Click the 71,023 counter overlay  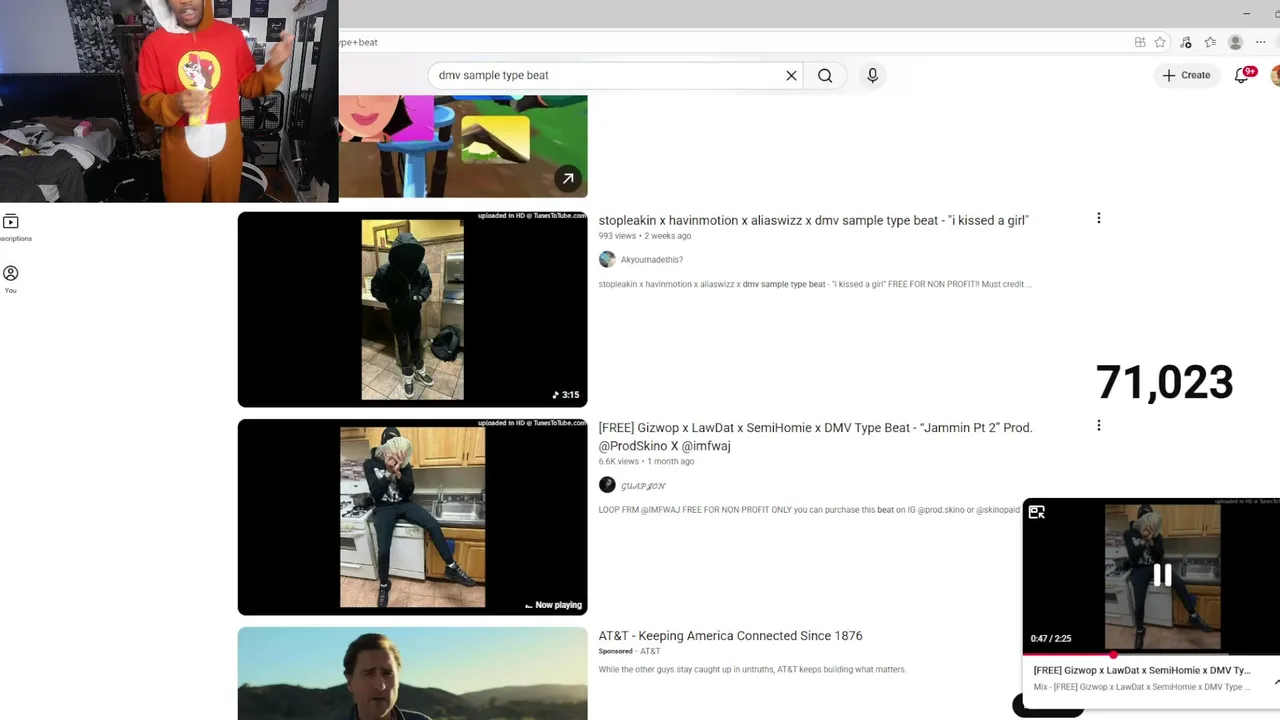click(1164, 382)
